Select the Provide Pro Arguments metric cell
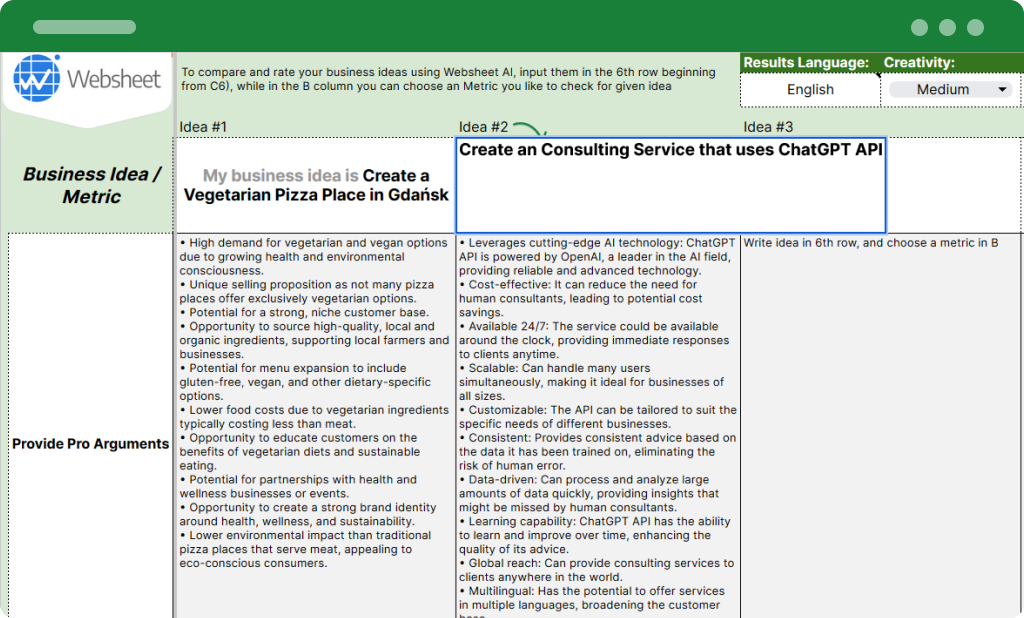1024x618 pixels. [90, 444]
